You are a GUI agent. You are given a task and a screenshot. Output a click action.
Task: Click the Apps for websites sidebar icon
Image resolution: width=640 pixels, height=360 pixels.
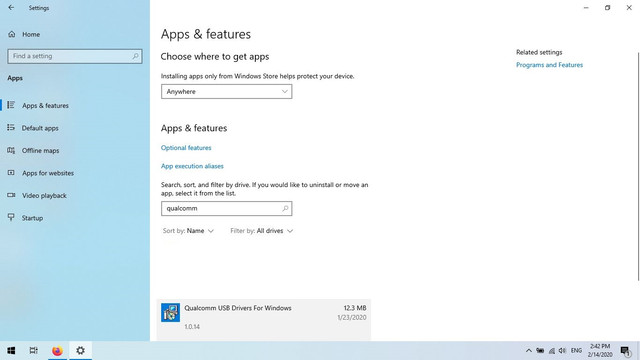tap(11, 173)
